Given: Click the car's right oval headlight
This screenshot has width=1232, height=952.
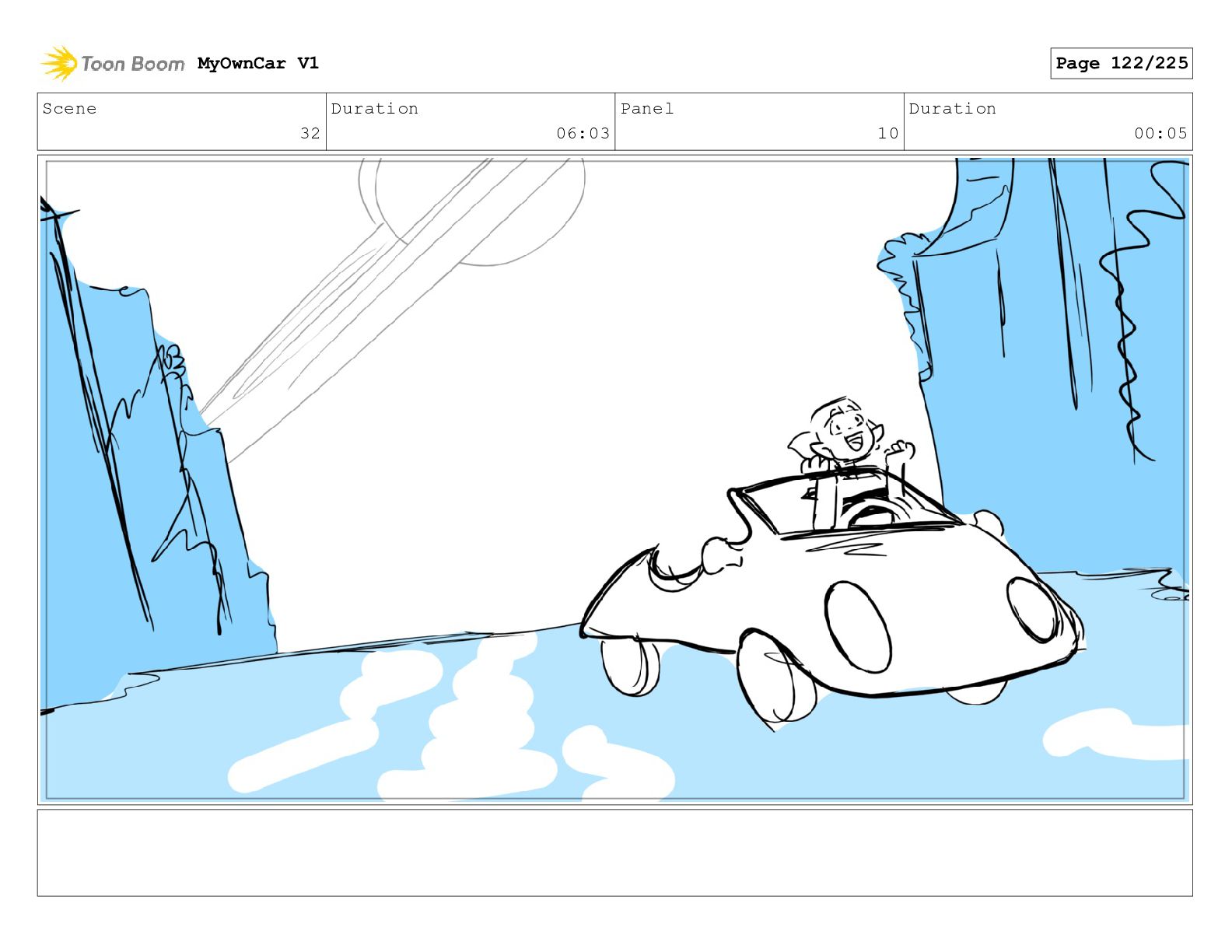Looking at the screenshot, I should (x=1032, y=610).
